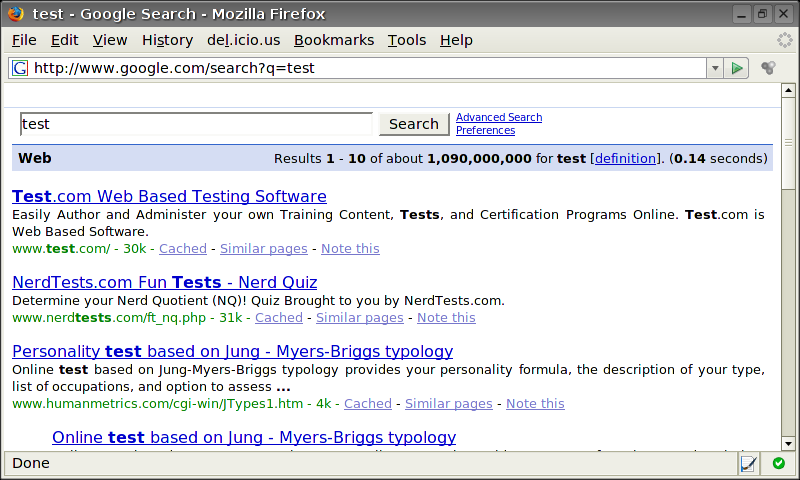Click the Google favicon in address bar
This screenshot has height=480, width=800.
[20, 68]
